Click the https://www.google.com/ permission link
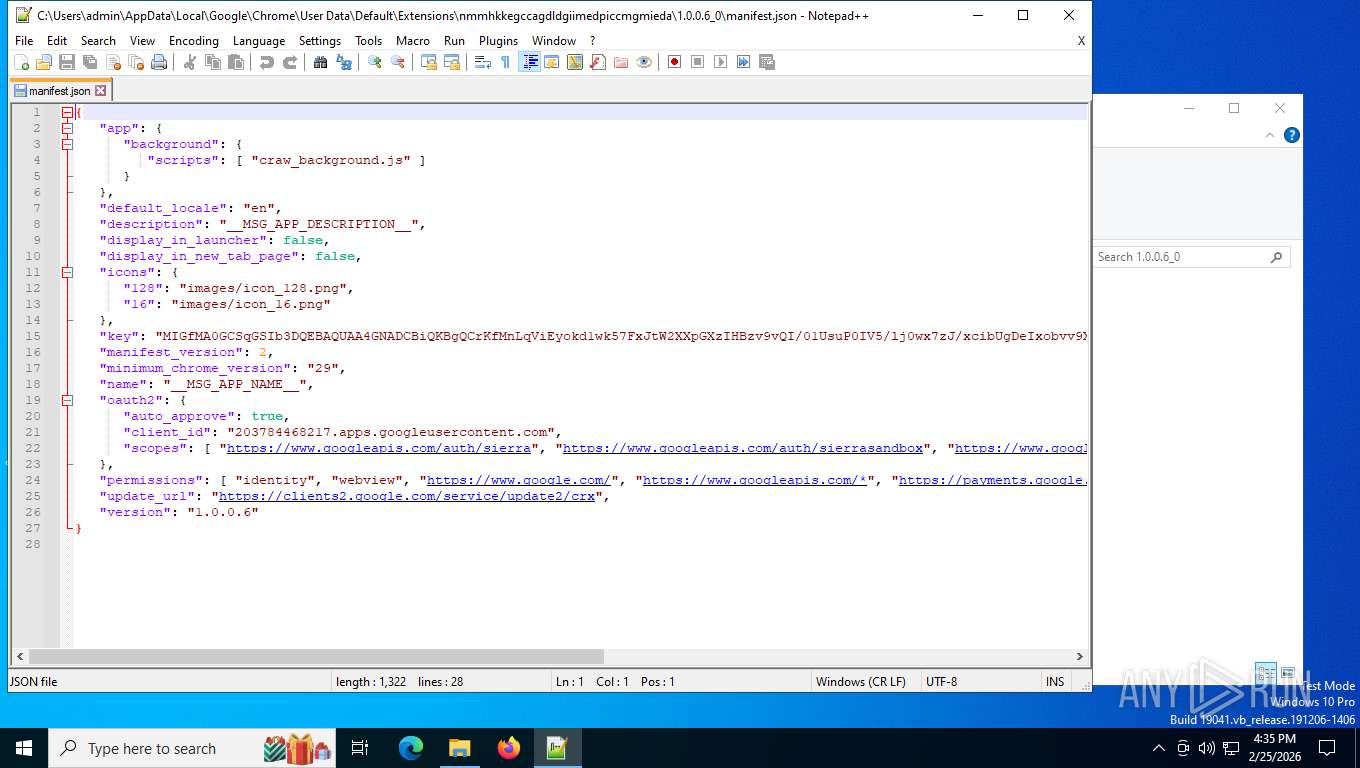Viewport: 1360px width, 768px height. click(x=519, y=480)
